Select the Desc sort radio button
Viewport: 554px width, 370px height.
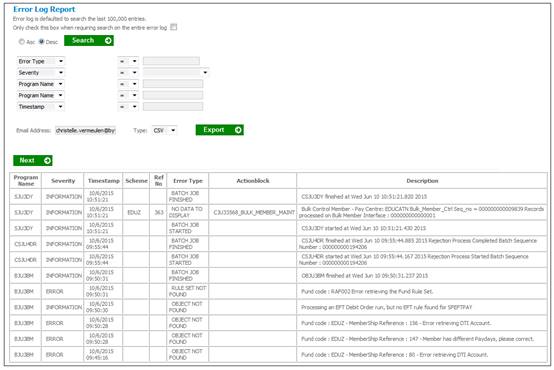(41, 42)
